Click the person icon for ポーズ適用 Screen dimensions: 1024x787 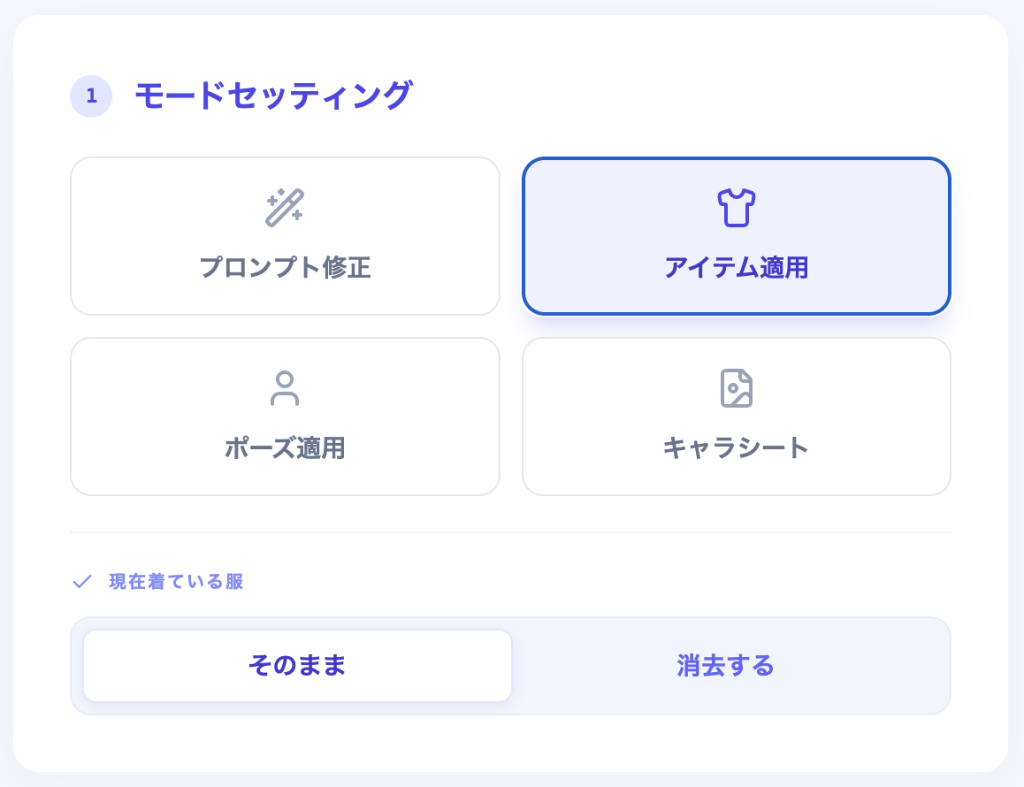(284, 388)
